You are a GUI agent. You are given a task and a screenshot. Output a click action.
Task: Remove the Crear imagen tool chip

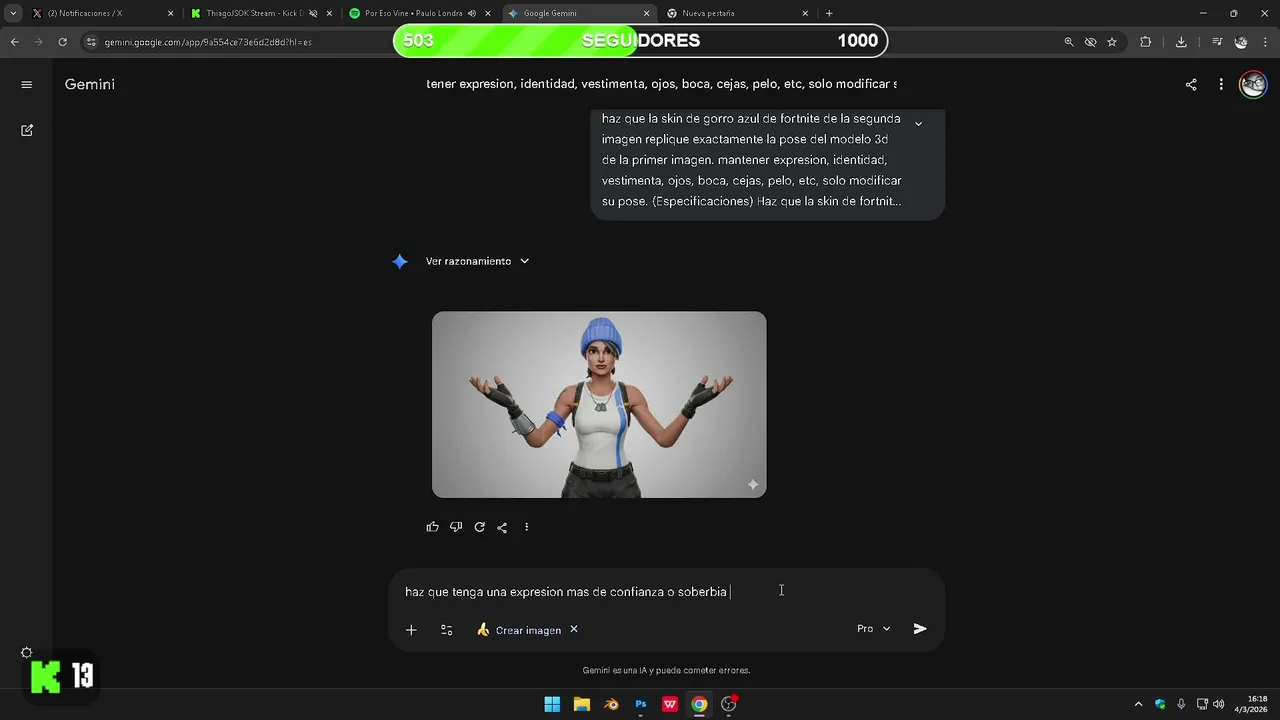[574, 629]
